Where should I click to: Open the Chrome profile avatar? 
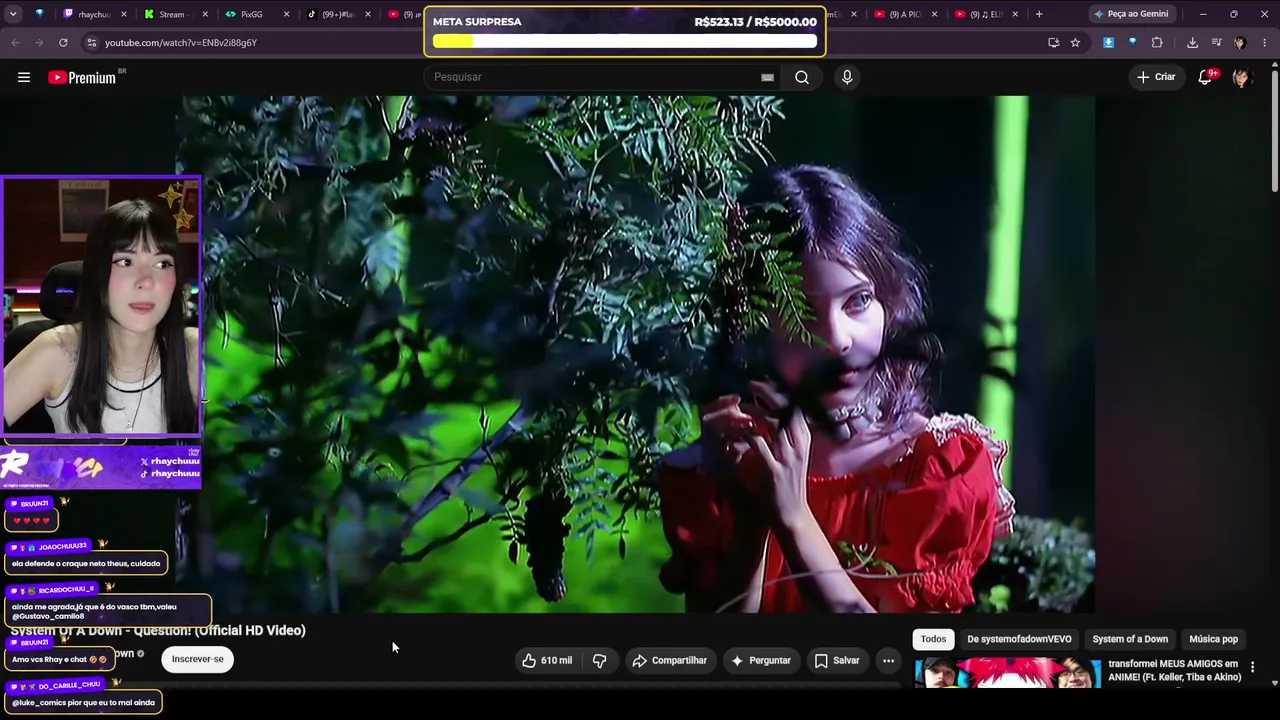click(x=1240, y=42)
